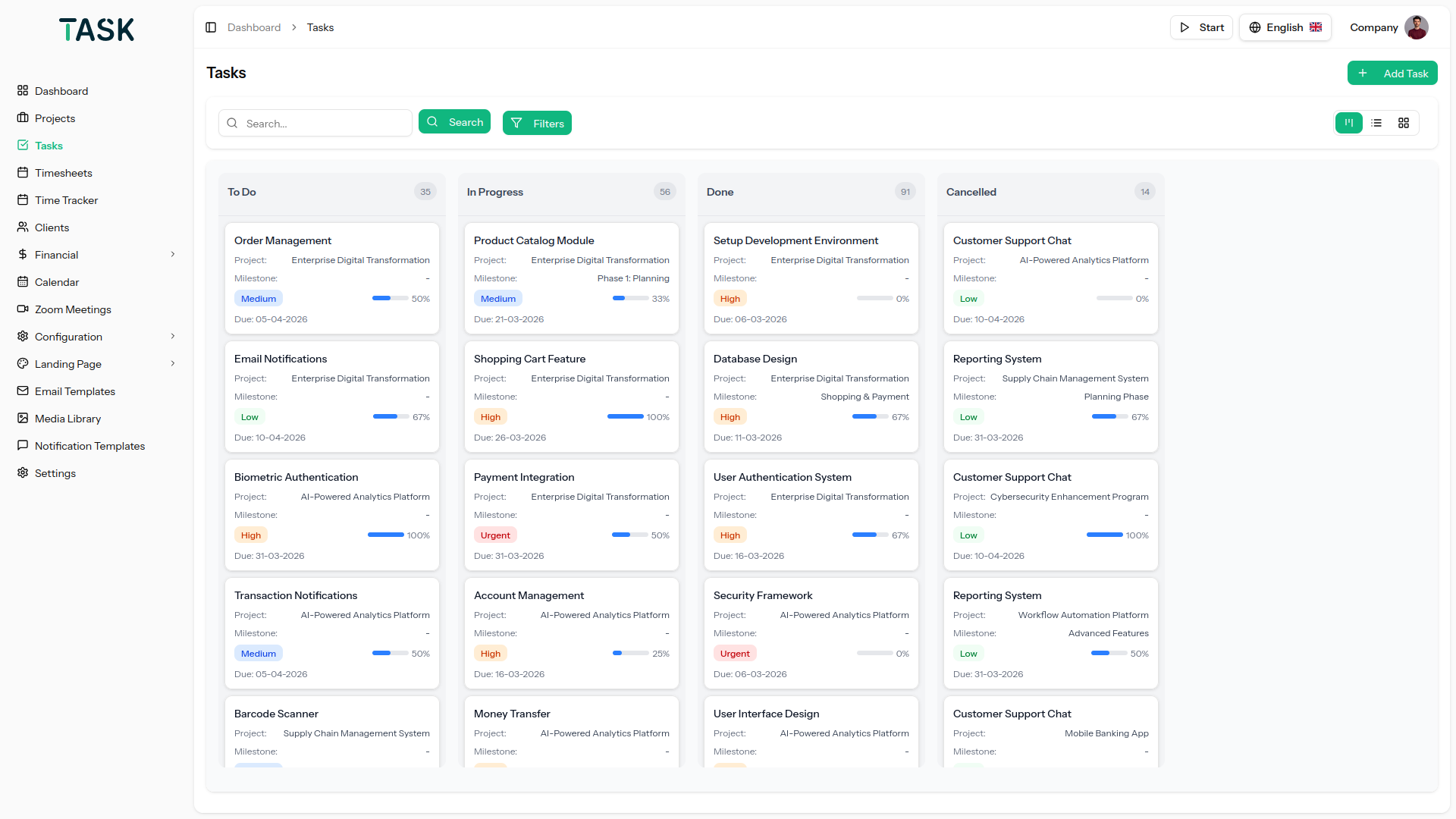1456x819 pixels.
Task: Click Shopping Cart Feature progress bar
Action: (x=625, y=416)
